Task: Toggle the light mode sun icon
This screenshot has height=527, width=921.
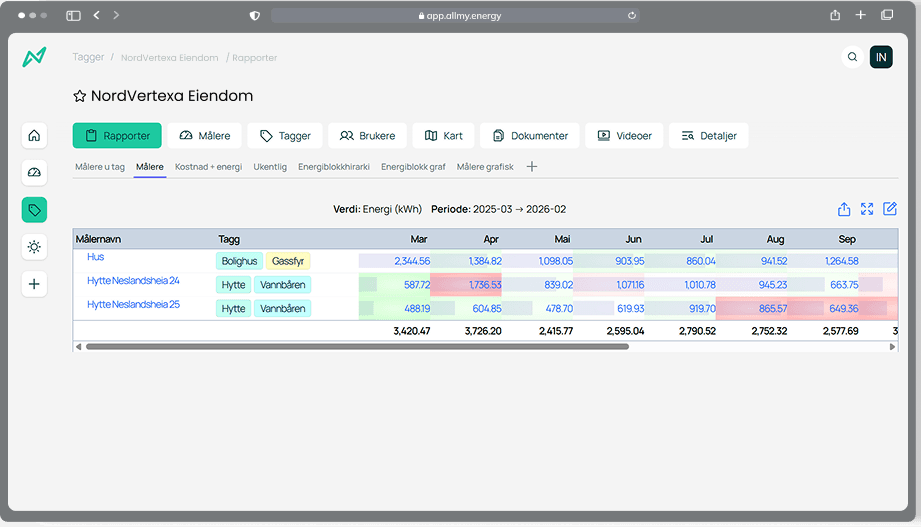Action: pyautogui.click(x=34, y=247)
